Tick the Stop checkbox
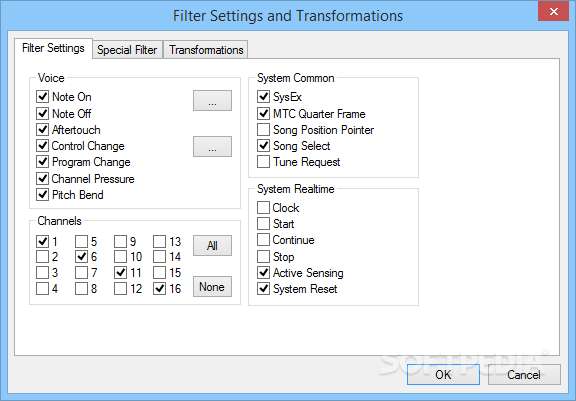Image resolution: width=576 pixels, height=401 pixels. point(263,256)
